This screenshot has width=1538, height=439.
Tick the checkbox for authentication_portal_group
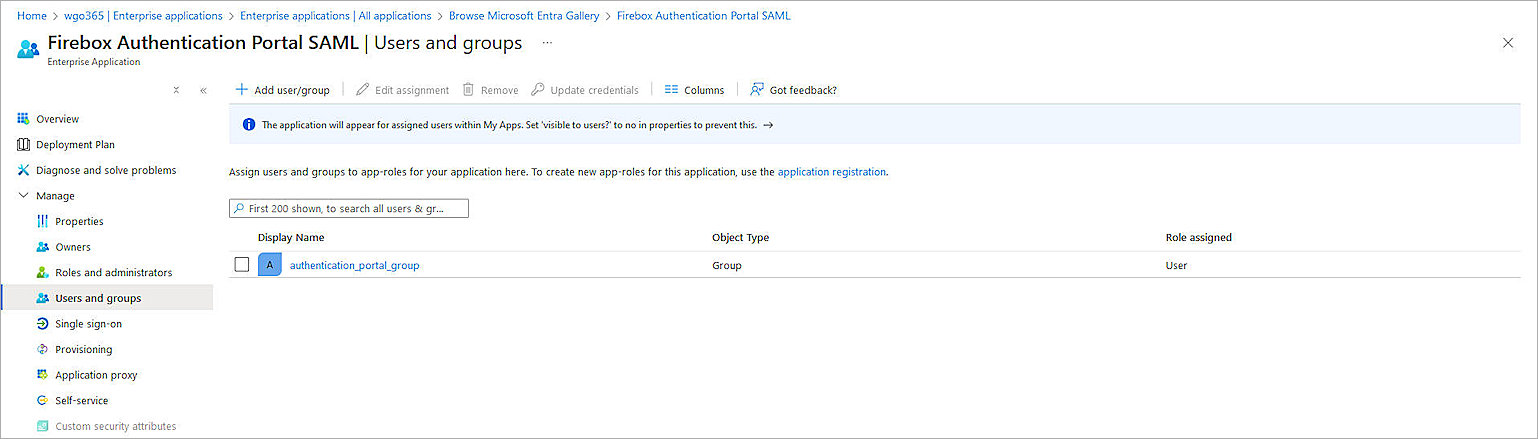[x=242, y=265]
